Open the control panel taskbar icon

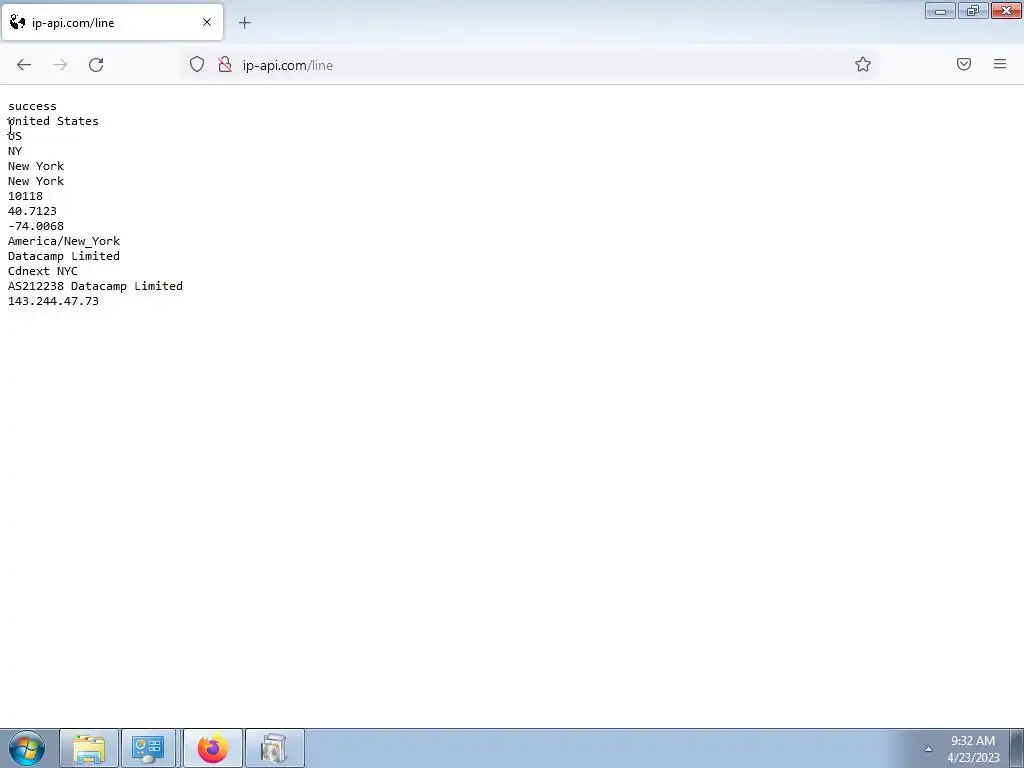pyautogui.click(x=148, y=748)
